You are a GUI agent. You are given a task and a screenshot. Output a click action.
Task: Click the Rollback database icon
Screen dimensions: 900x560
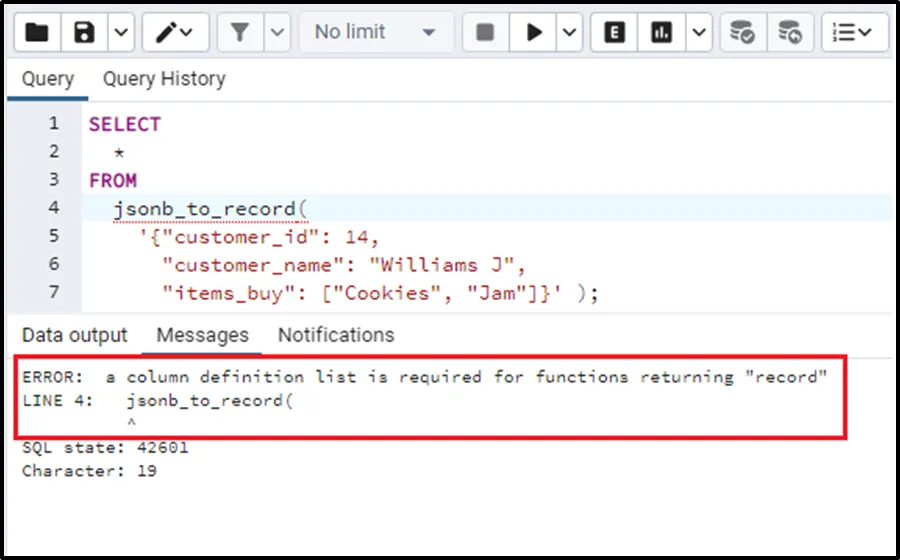pyautogui.click(x=790, y=33)
